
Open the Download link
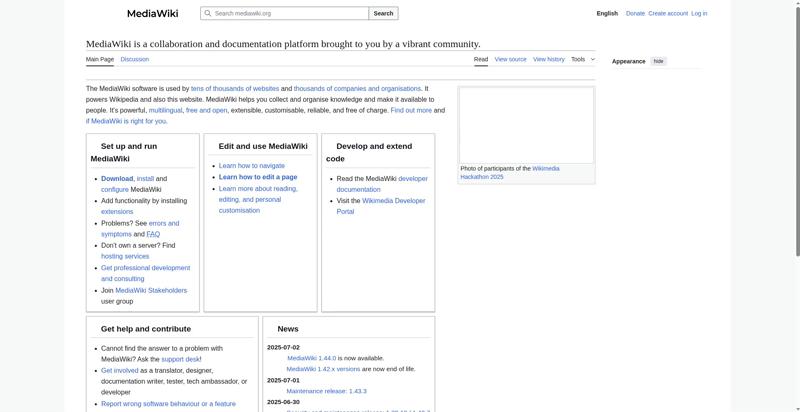tap(117, 179)
